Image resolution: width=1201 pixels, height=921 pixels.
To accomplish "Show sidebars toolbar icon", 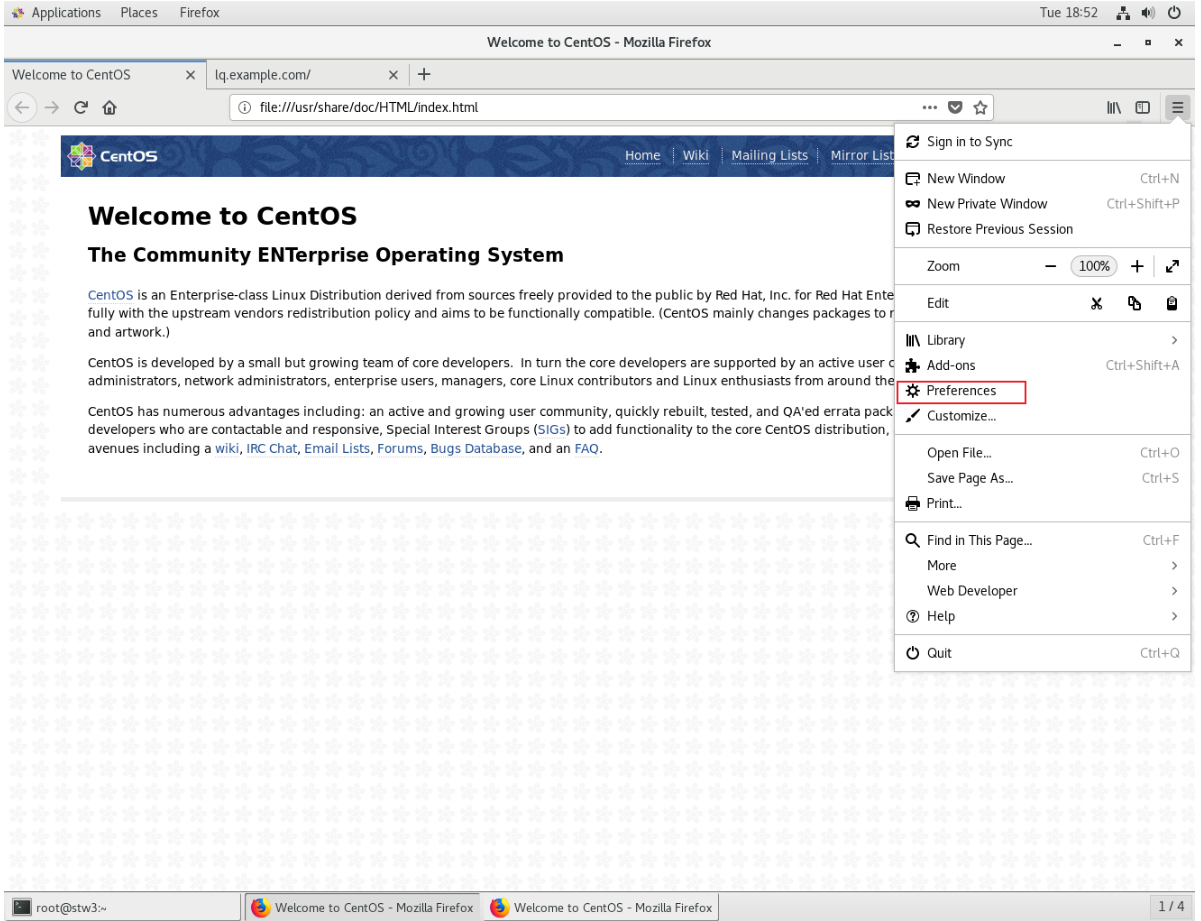I will [1141, 107].
